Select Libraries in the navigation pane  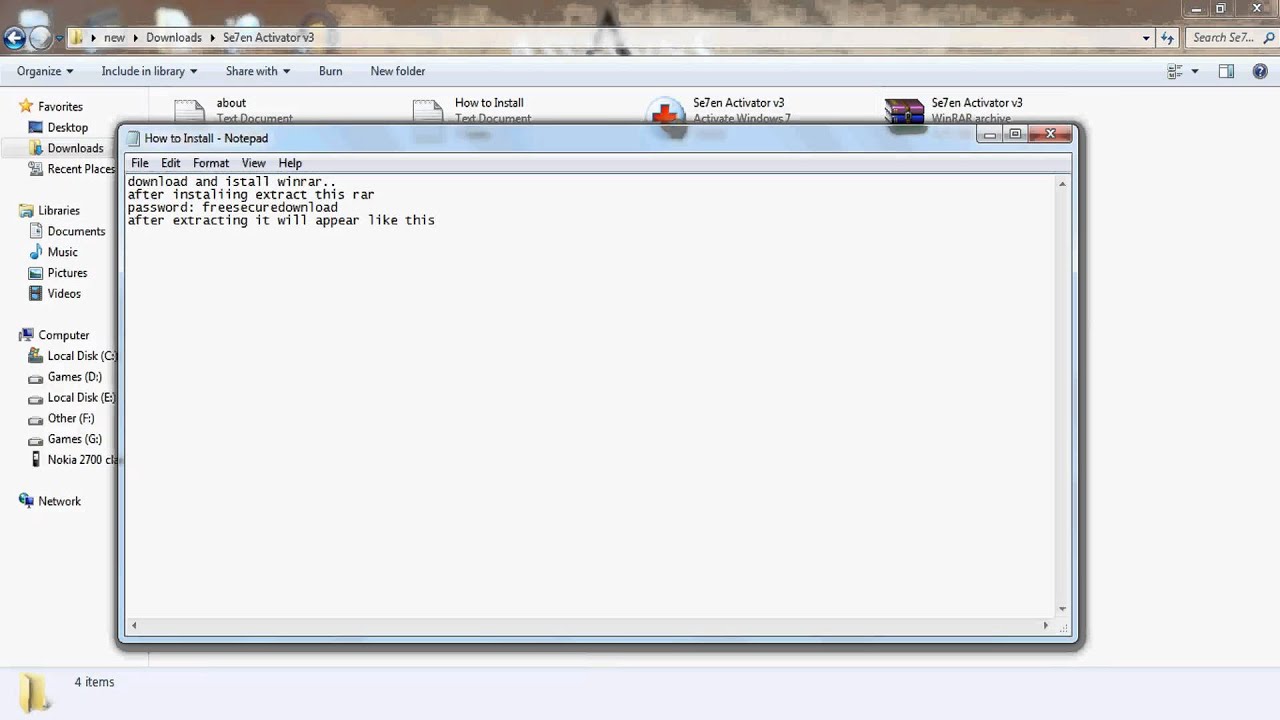59,211
